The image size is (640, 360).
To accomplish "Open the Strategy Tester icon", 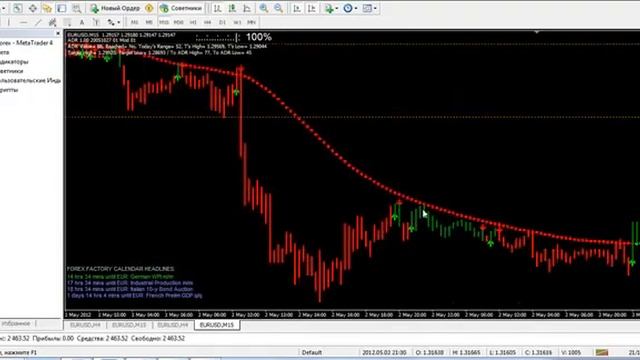I will [76, 8].
